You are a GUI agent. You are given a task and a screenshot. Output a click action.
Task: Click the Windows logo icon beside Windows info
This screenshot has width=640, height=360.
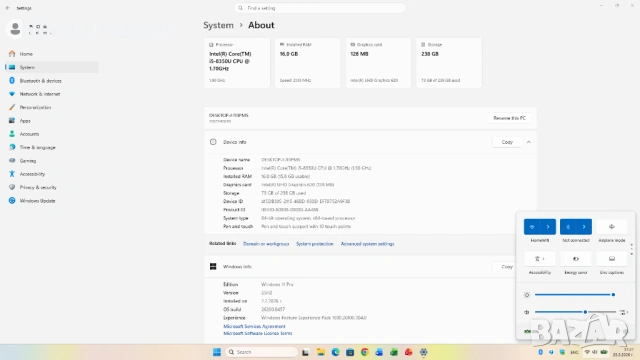213,267
